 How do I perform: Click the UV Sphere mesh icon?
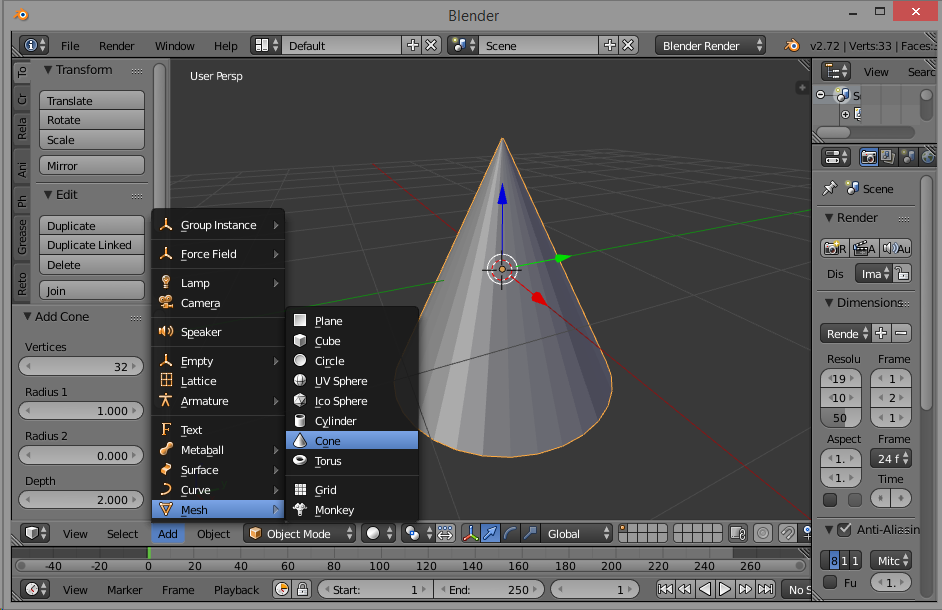(x=300, y=381)
